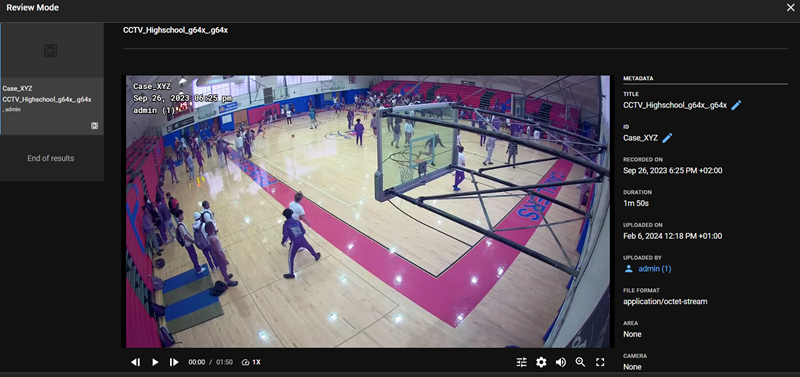This screenshot has height=377, width=800.
Task: Select the recorded date Sep 26, 2023
Action: [x=672, y=170]
